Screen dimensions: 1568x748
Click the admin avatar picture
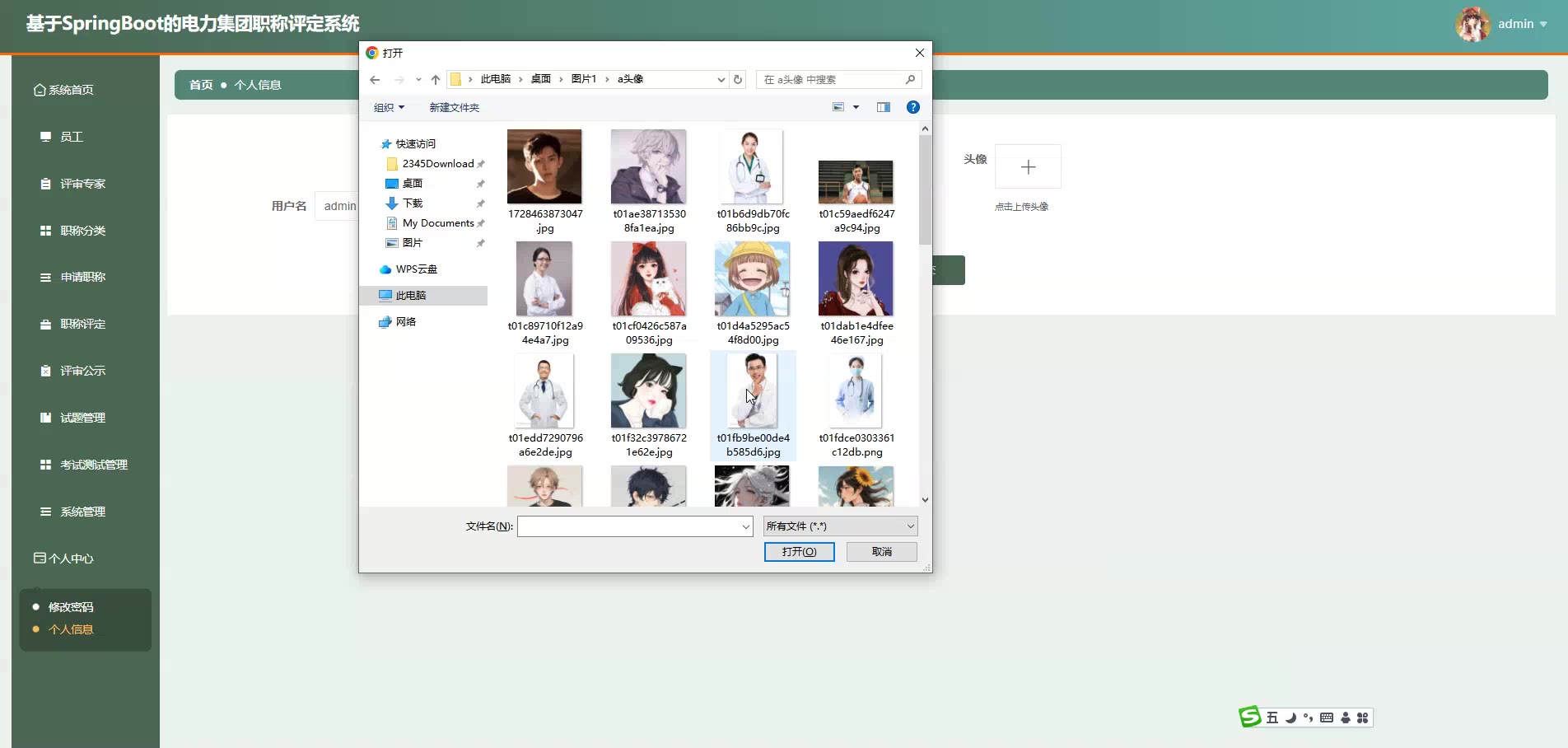1472,24
